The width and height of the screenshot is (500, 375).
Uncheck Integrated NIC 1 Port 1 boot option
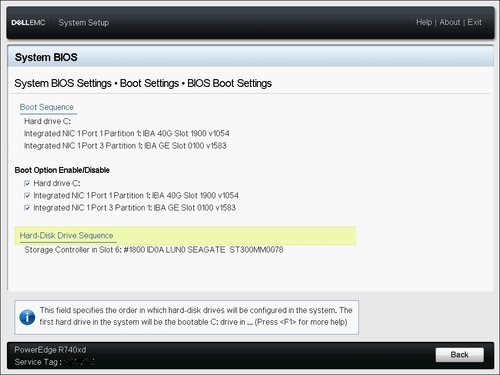click(x=27, y=196)
